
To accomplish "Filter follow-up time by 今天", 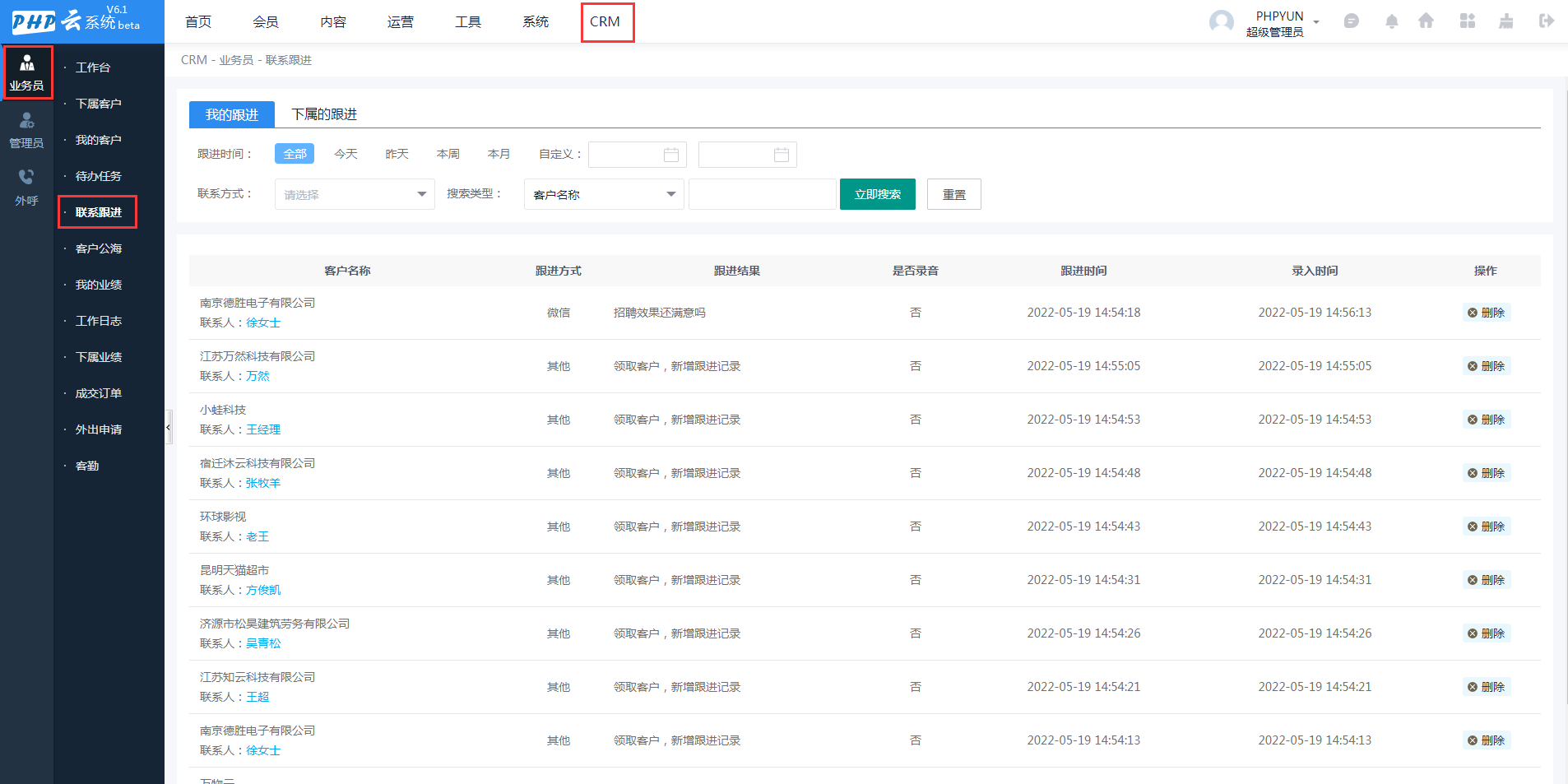I will (346, 154).
